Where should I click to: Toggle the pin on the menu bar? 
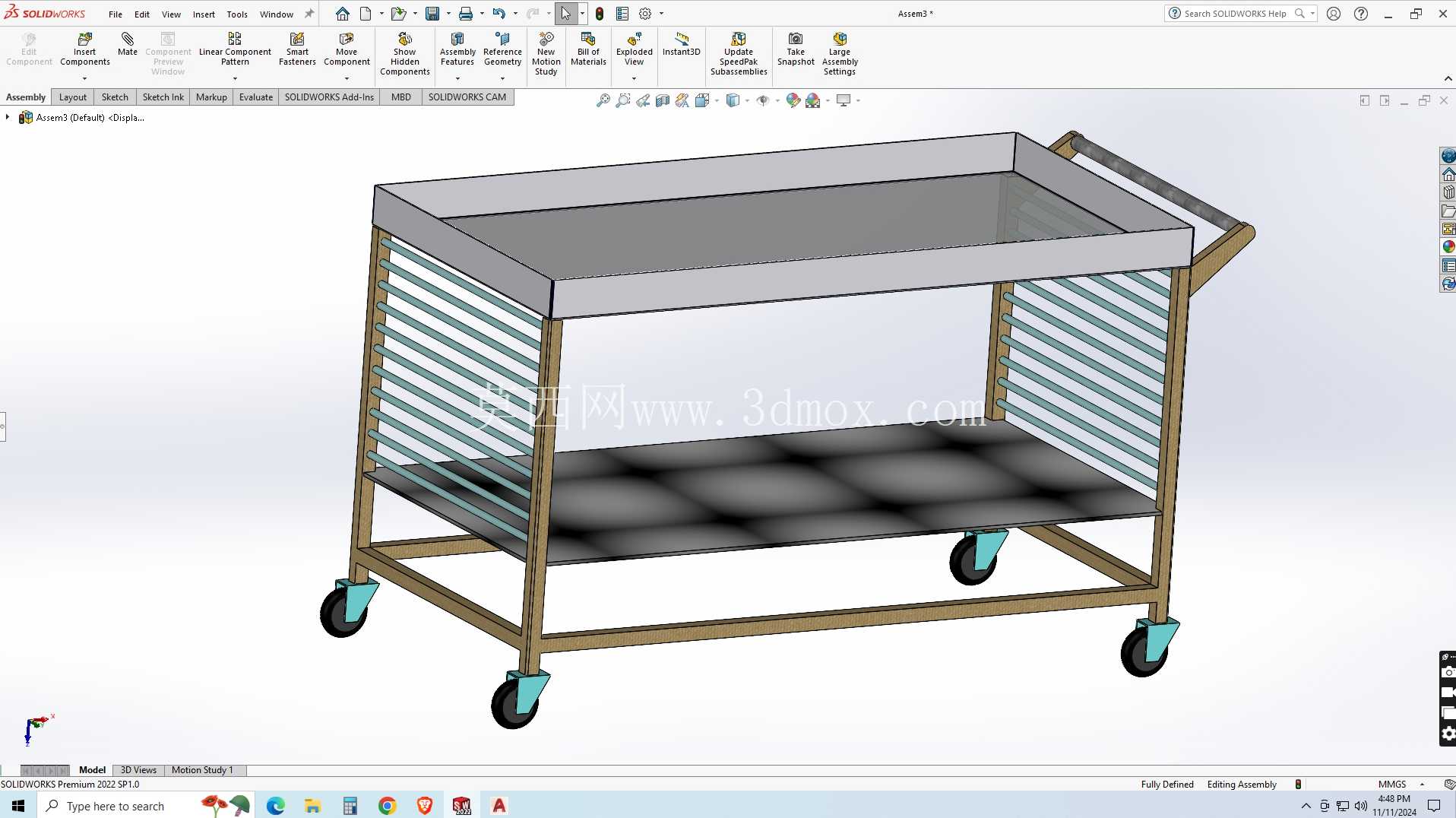coord(309,14)
